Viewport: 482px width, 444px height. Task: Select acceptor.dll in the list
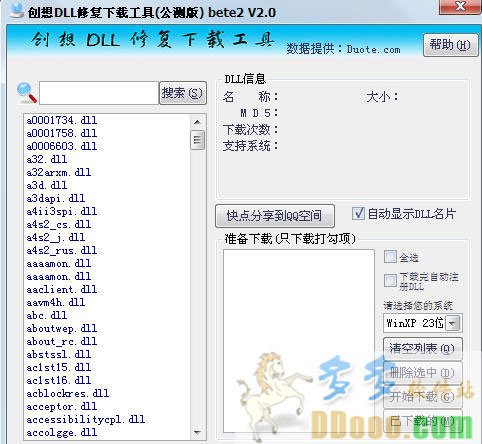coord(62,406)
